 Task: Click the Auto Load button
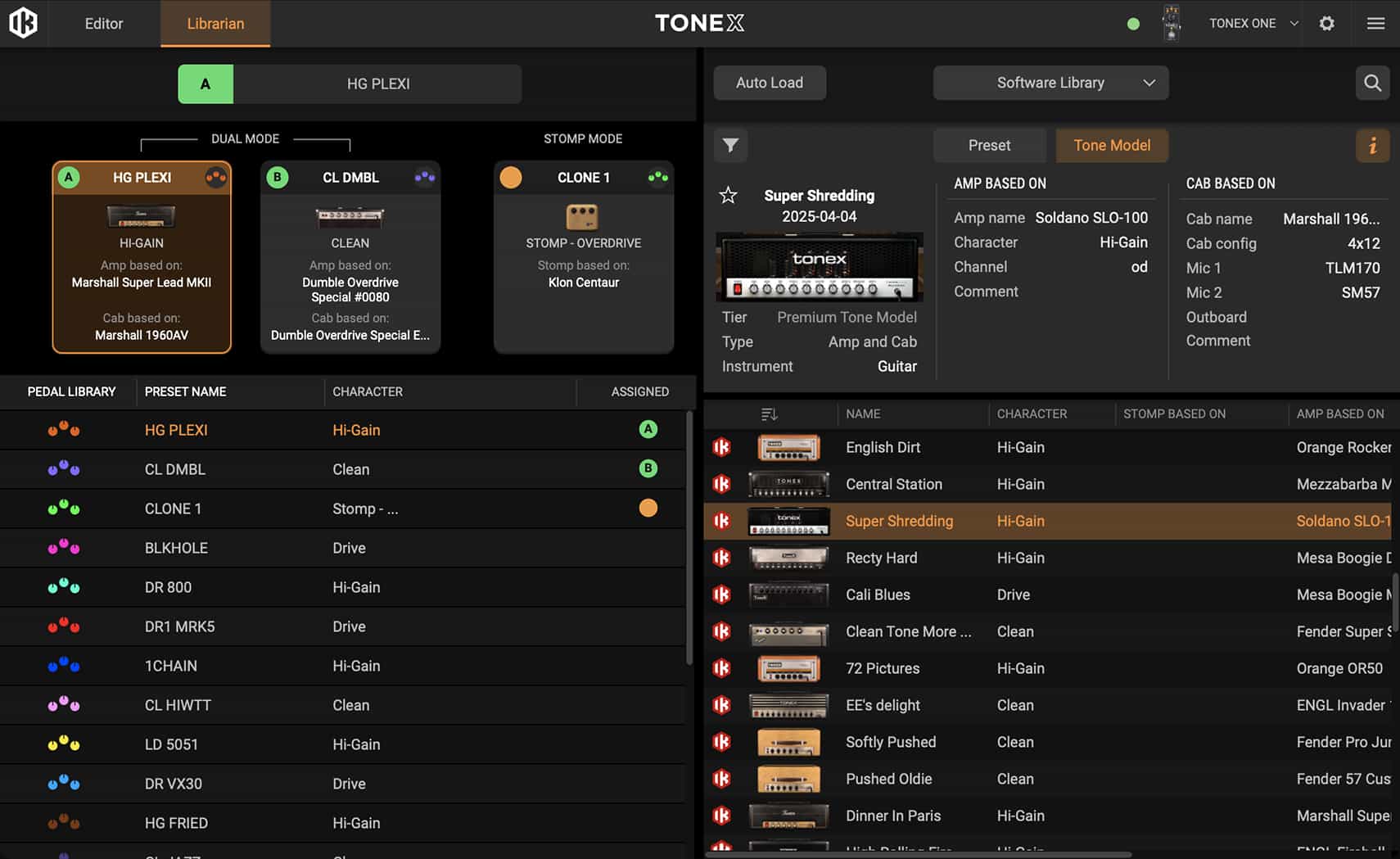coord(769,83)
